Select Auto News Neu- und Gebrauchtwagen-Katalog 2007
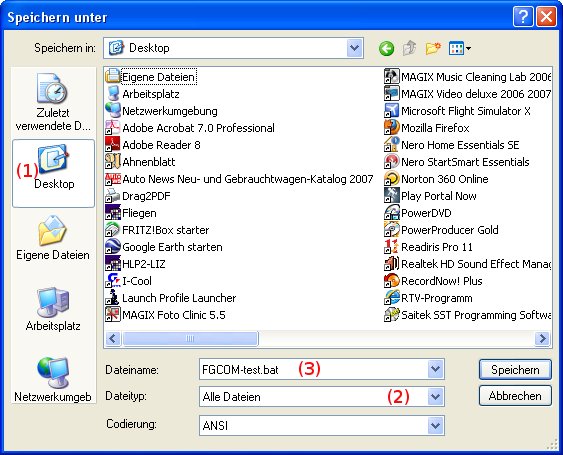The height and width of the screenshot is (455, 563). click(239, 179)
